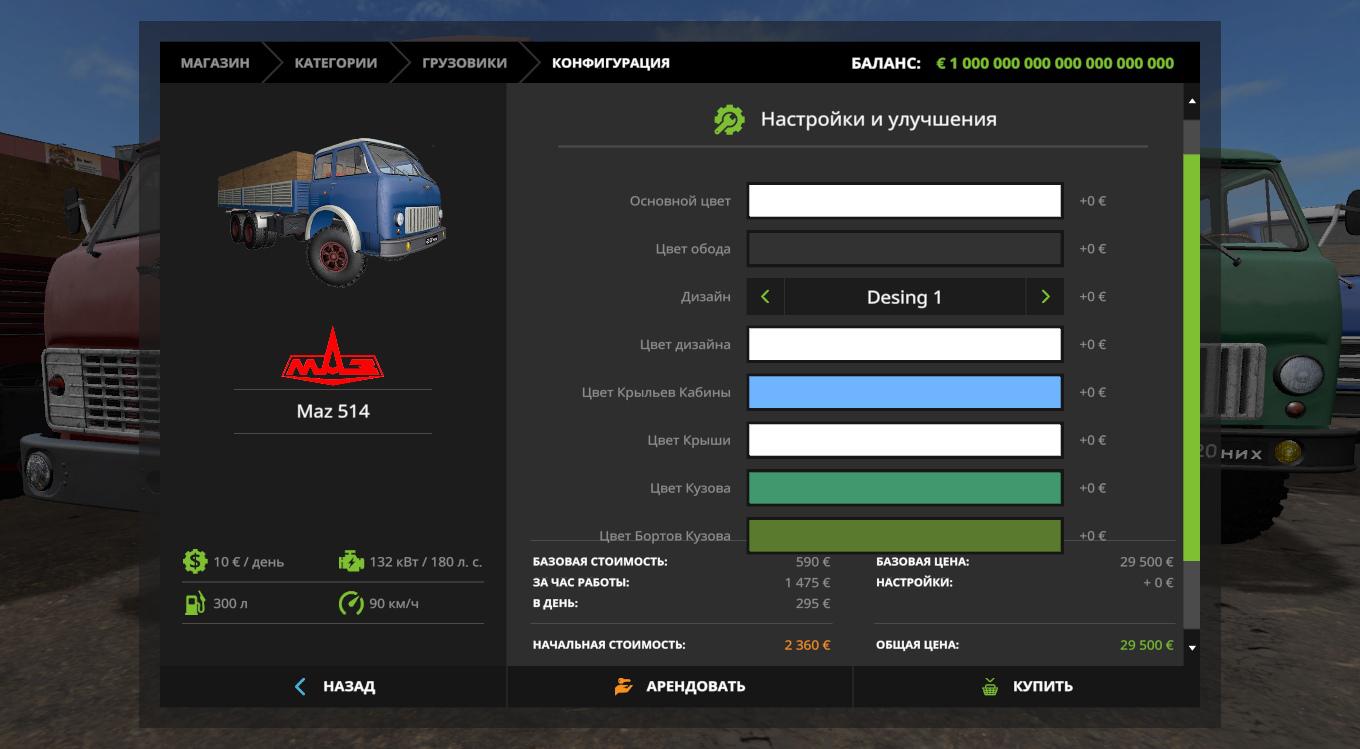Click the red MAZ brand logo
1360x749 pixels.
(332, 355)
